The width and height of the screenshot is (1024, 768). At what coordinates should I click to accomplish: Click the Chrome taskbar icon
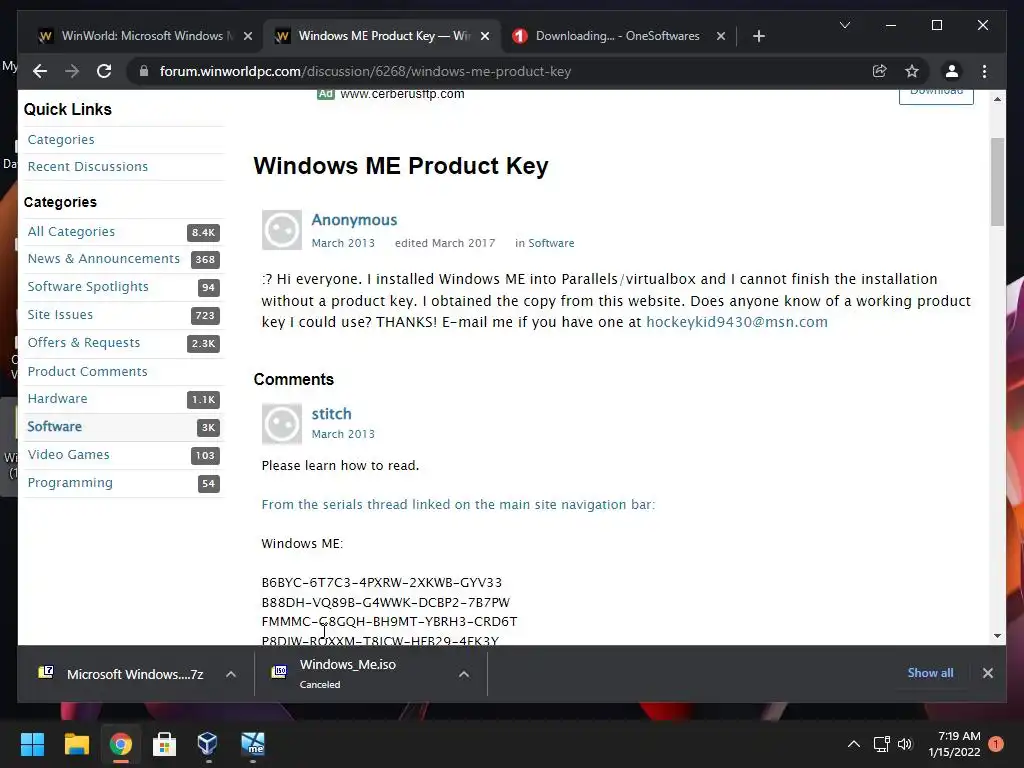tap(120, 744)
